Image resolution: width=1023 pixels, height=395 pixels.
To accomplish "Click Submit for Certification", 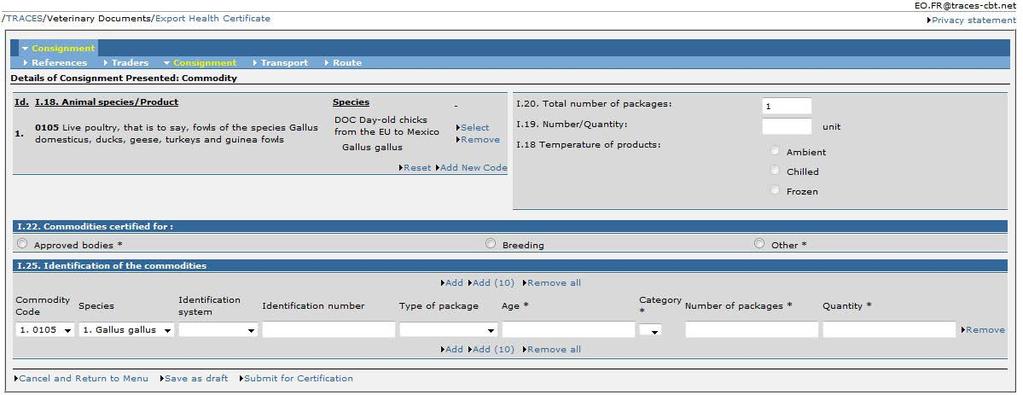I will pos(298,378).
